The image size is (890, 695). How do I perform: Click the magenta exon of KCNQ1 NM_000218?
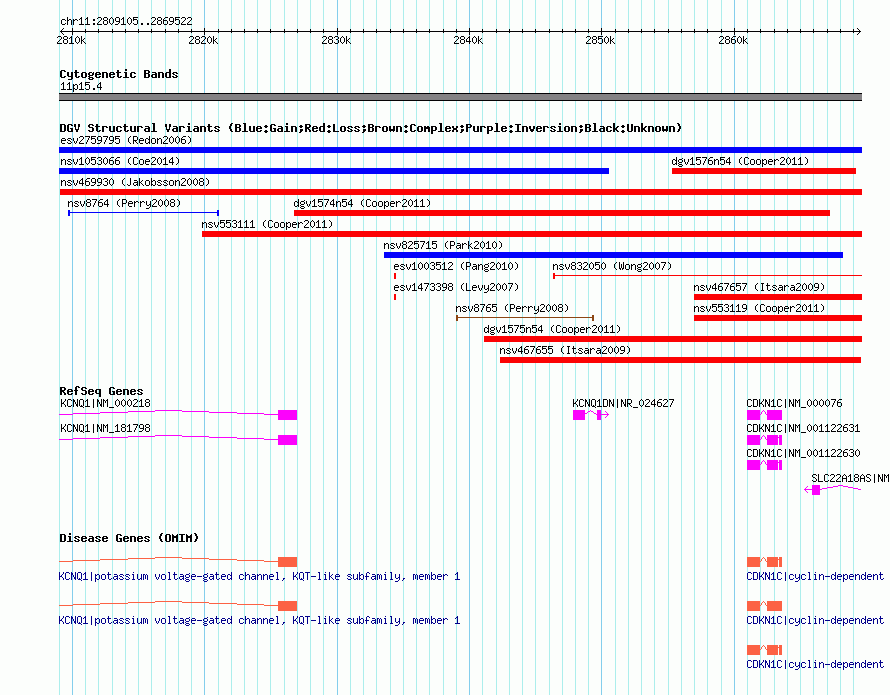[x=287, y=415]
